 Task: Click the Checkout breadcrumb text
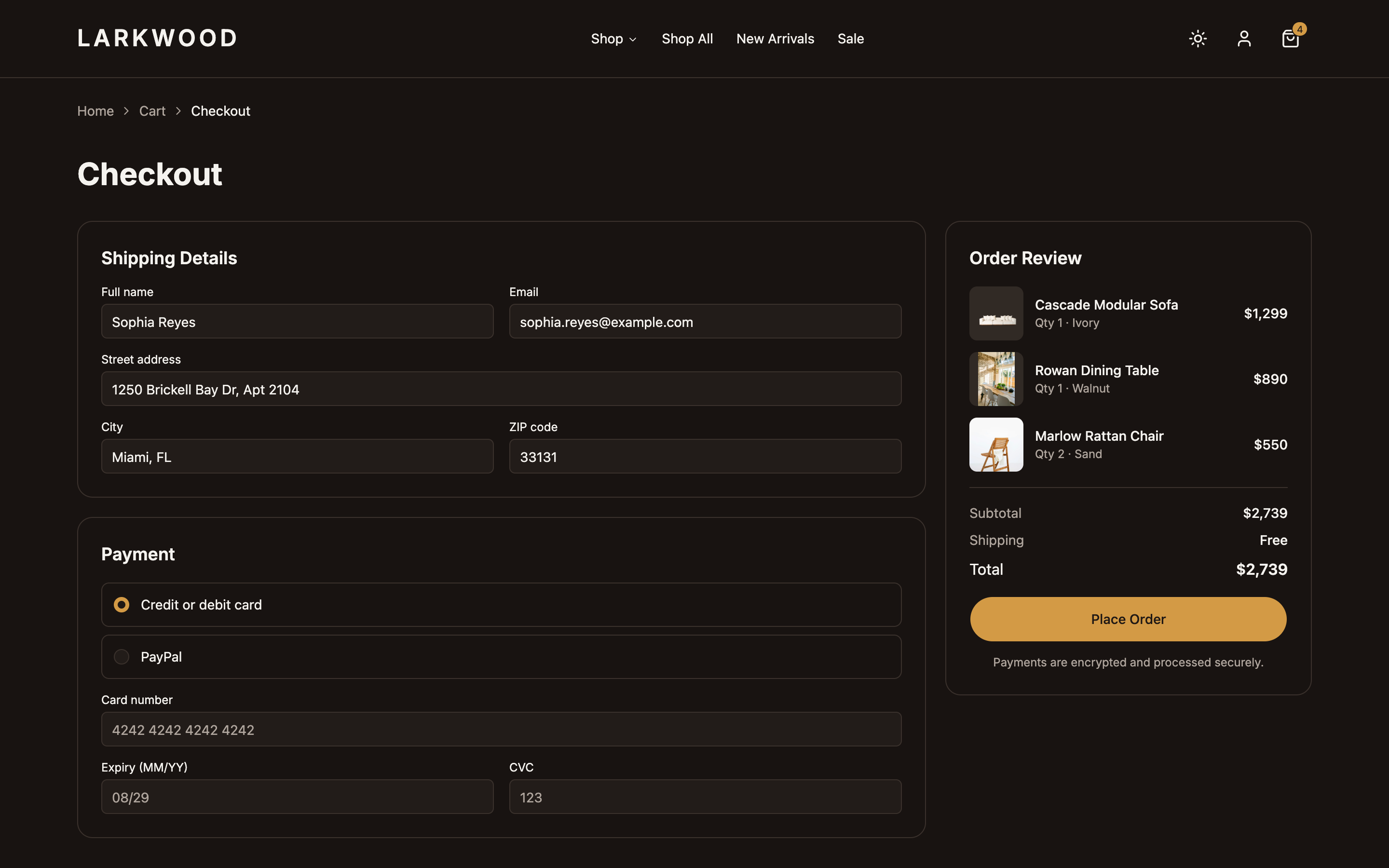(220, 111)
